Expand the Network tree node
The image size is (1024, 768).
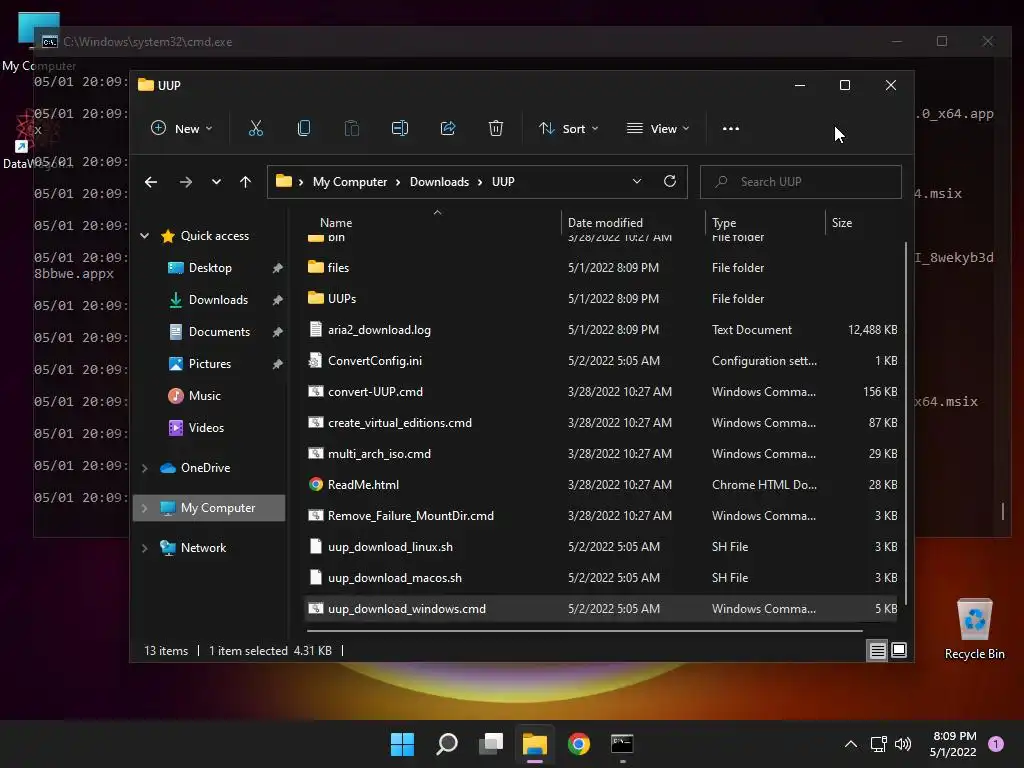click(x=144, y=548)
